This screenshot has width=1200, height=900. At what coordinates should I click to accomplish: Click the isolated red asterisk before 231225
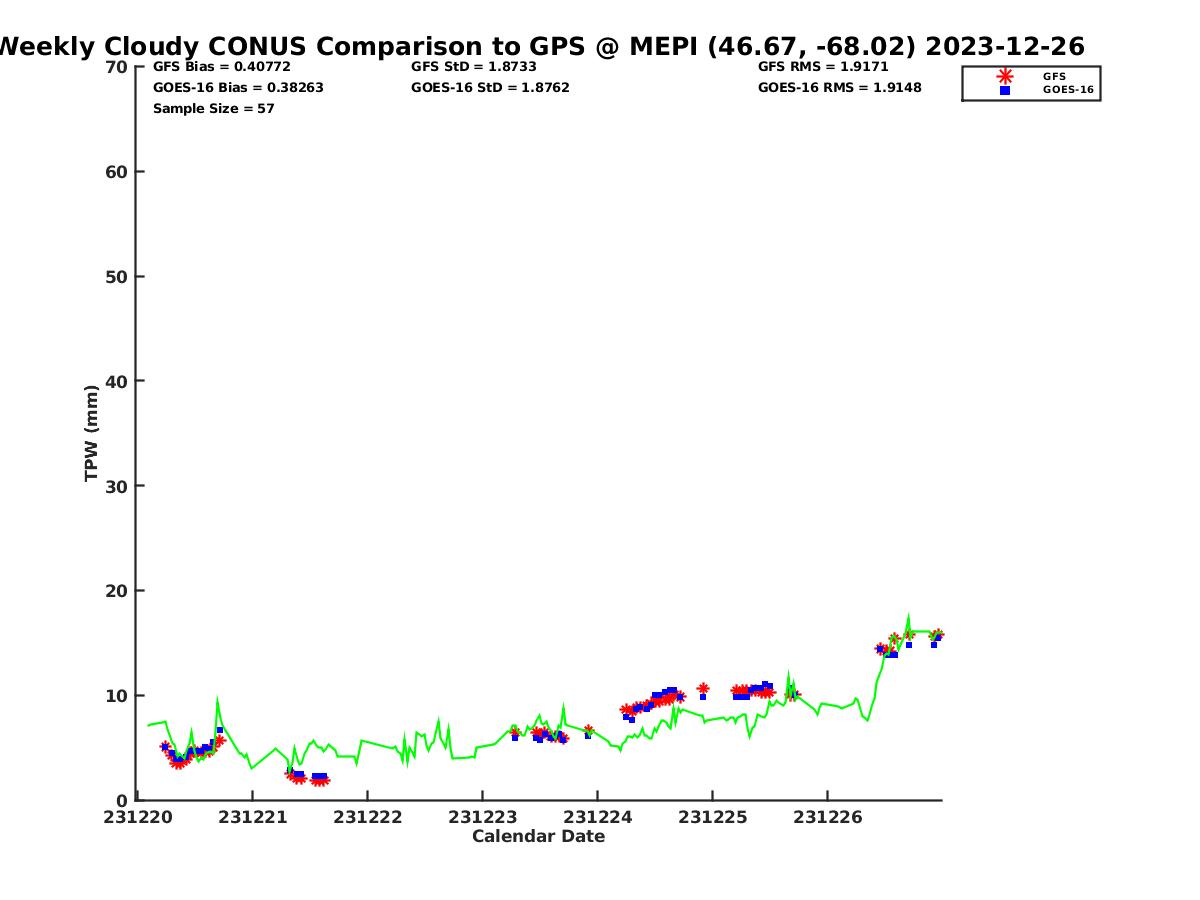[x=703, y=688]
